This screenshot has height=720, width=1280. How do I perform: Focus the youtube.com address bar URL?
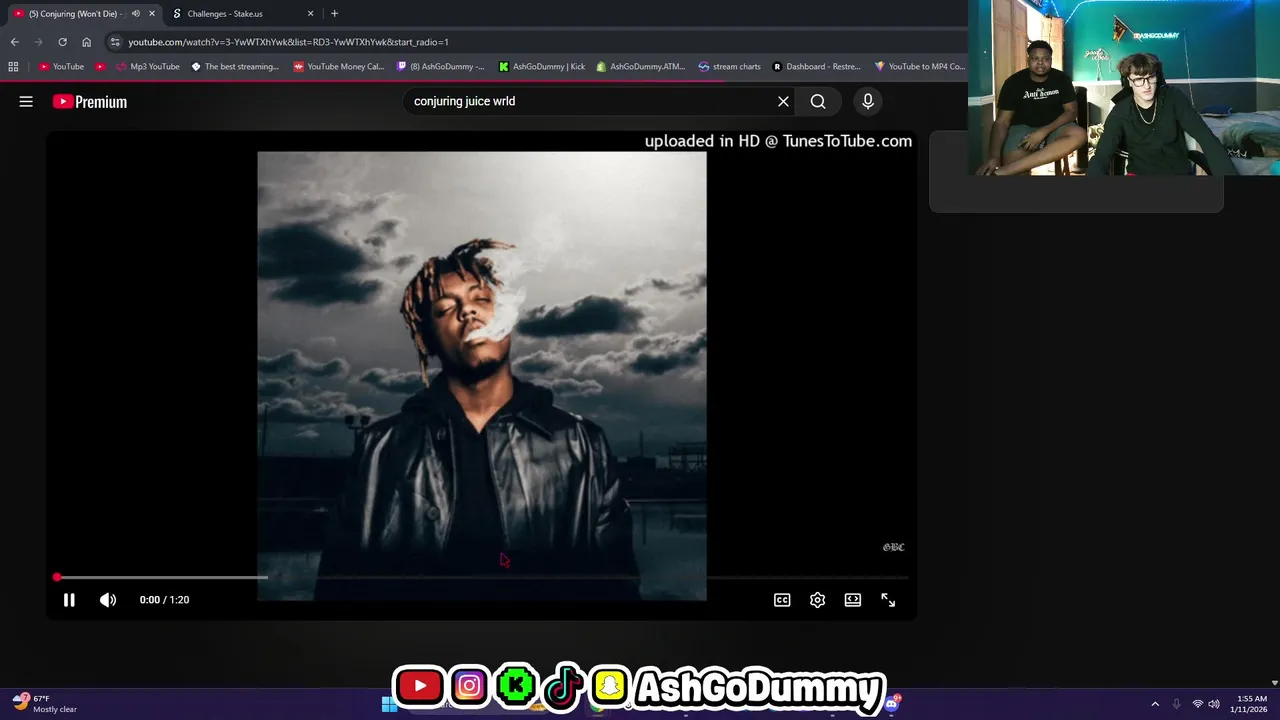(288, 42)
